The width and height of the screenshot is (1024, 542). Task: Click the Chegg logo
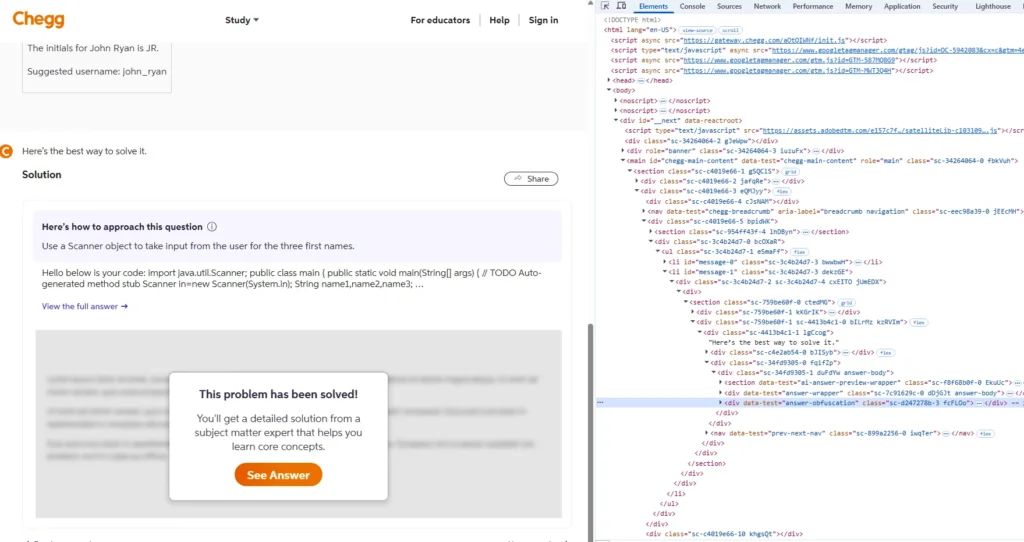point(39,20)
